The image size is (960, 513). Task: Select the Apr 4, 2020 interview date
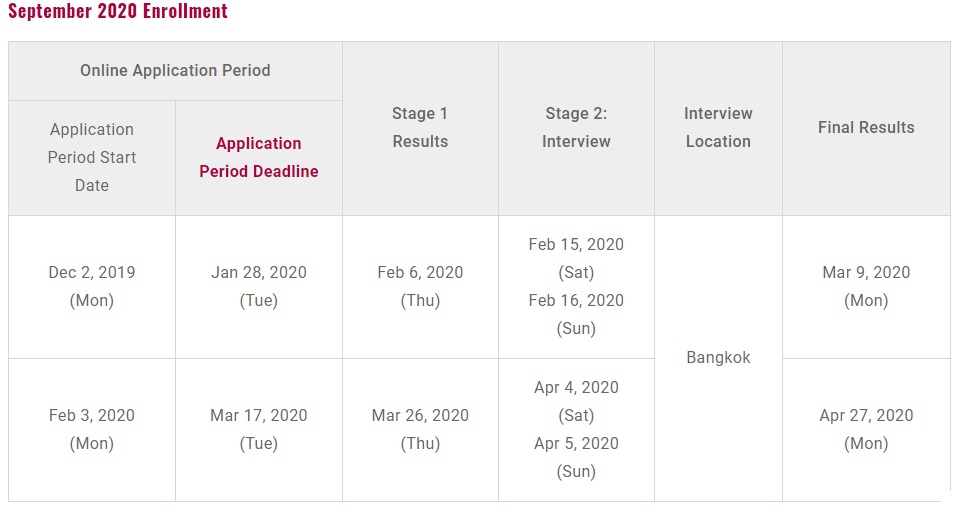576,387
